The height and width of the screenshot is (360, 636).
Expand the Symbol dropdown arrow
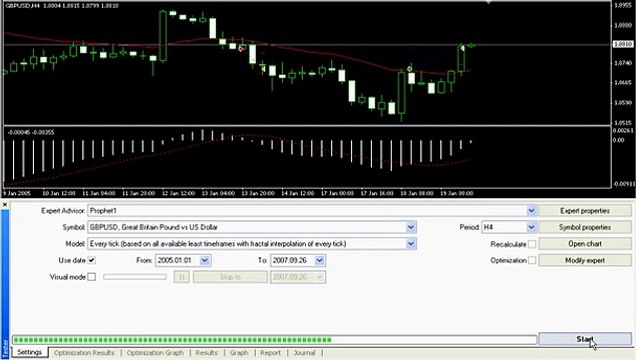(411, 227)
